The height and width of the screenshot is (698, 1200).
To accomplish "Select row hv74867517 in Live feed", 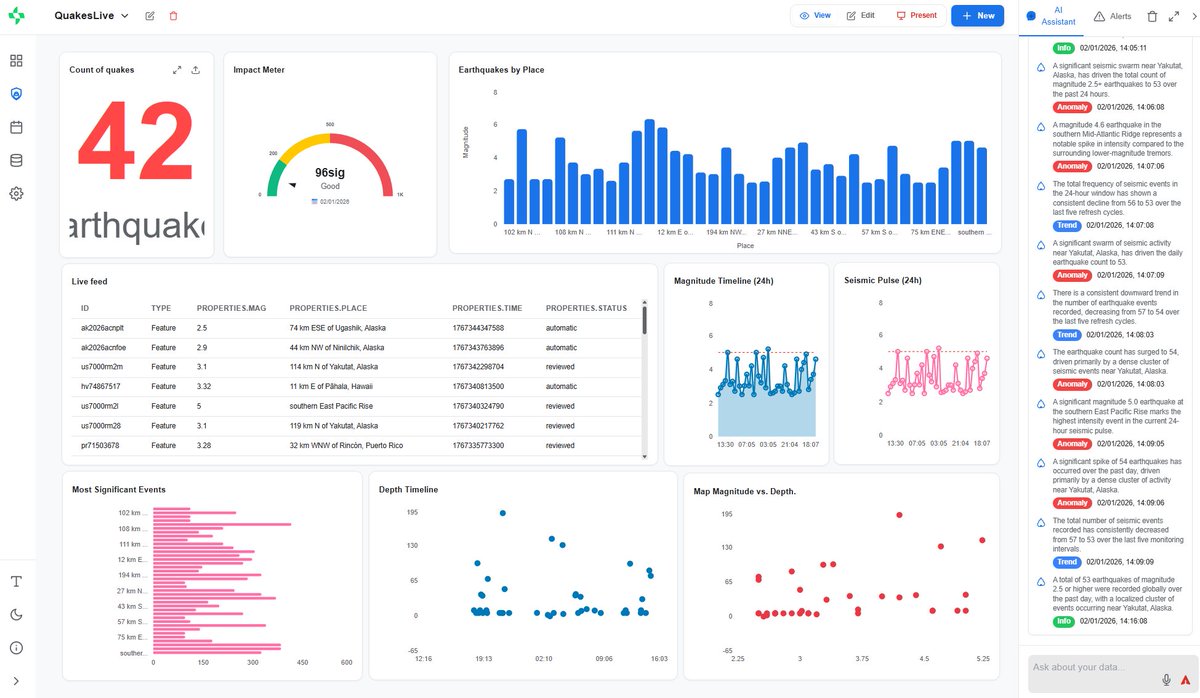I will click(356, 386).
